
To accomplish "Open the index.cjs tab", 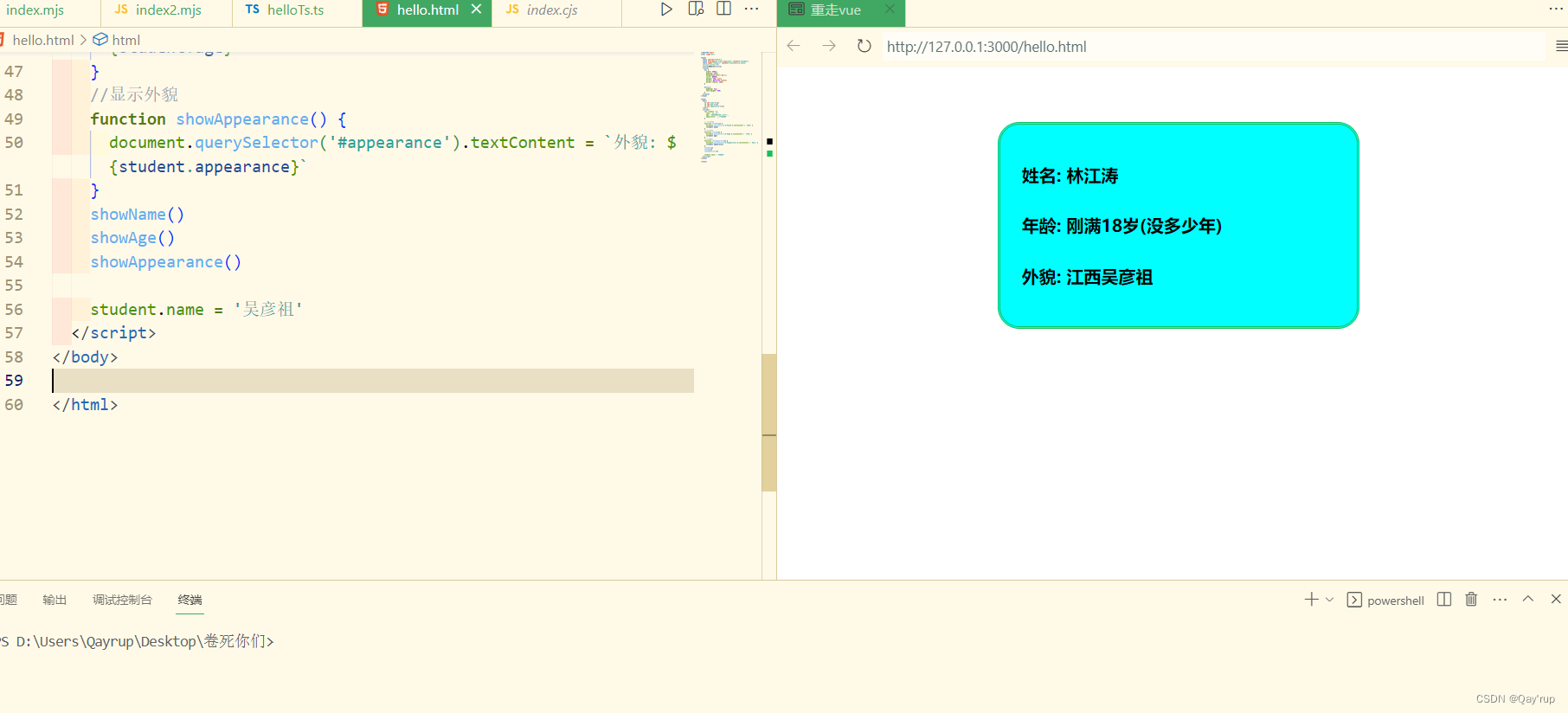I will pos(552,10).
